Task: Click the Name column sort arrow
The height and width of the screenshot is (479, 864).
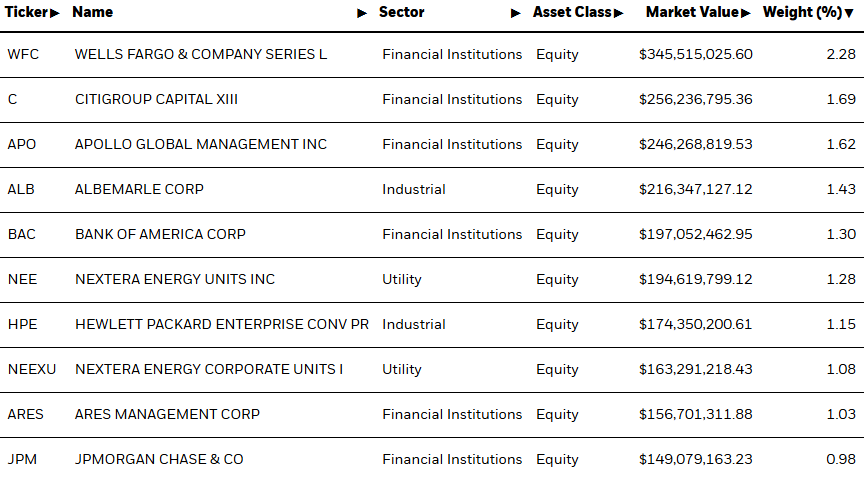Action: (x=362, y=13)
